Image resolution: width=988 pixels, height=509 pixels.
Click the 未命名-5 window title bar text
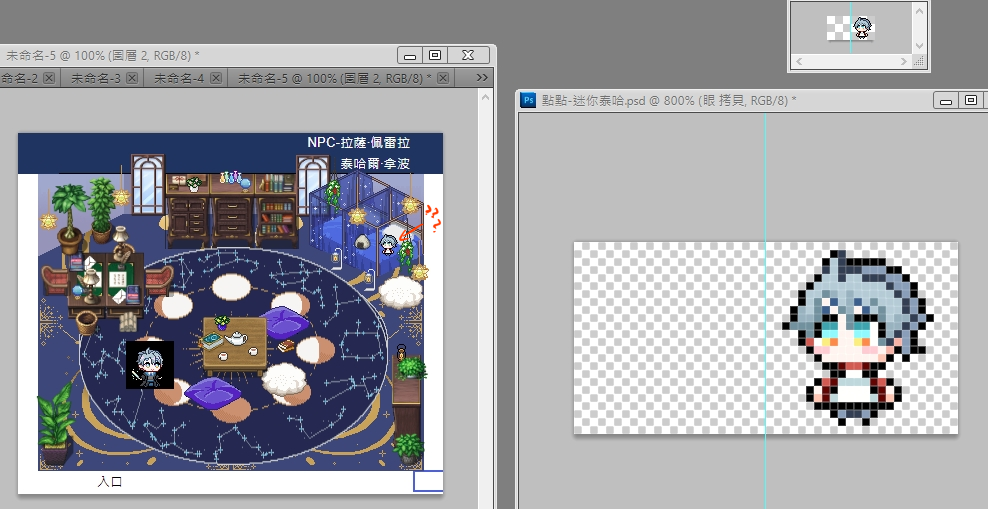coord(103,55)
